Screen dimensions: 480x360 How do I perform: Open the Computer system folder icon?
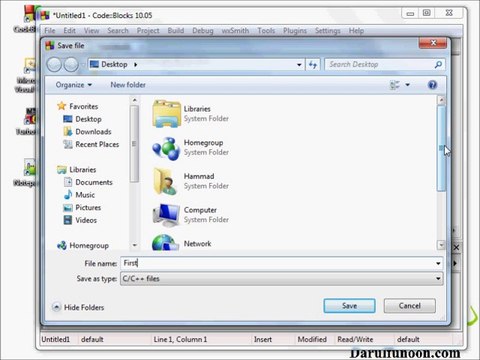coord(166,215)
